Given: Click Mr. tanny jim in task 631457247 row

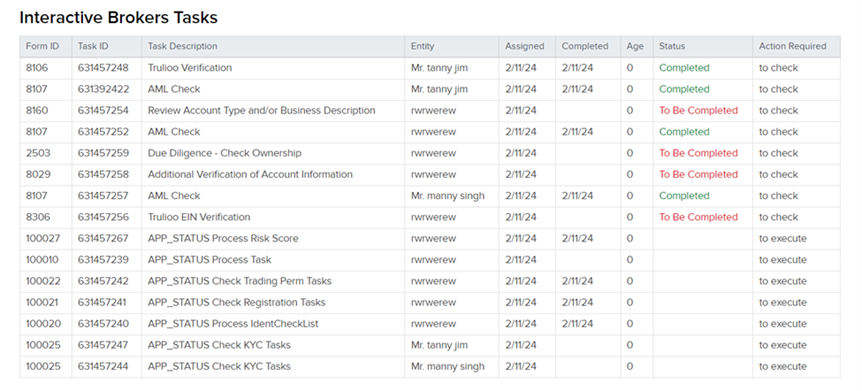Looking at the screenshot, I should (439, 345).
